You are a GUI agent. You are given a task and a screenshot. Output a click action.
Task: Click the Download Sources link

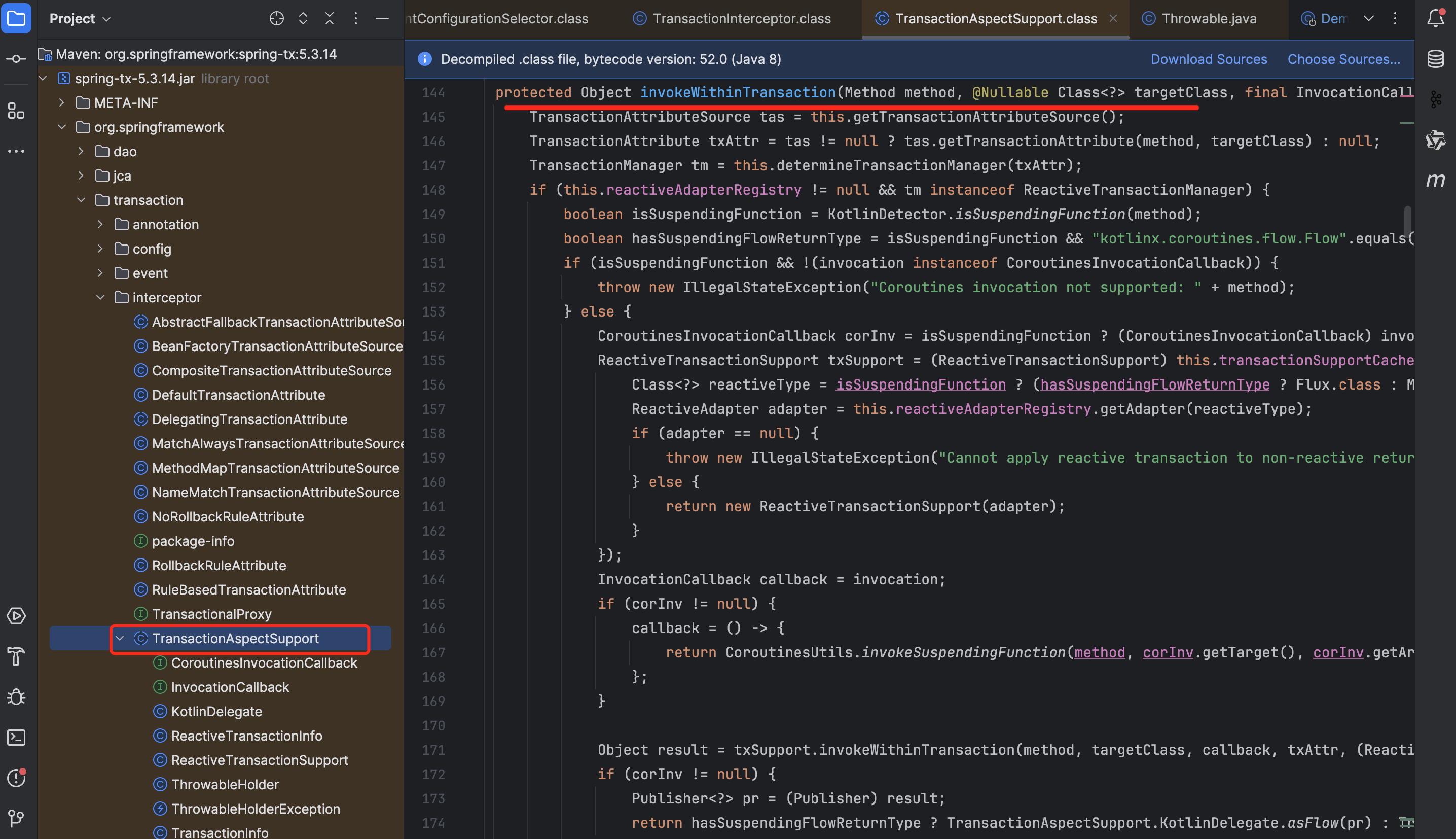1209,59
